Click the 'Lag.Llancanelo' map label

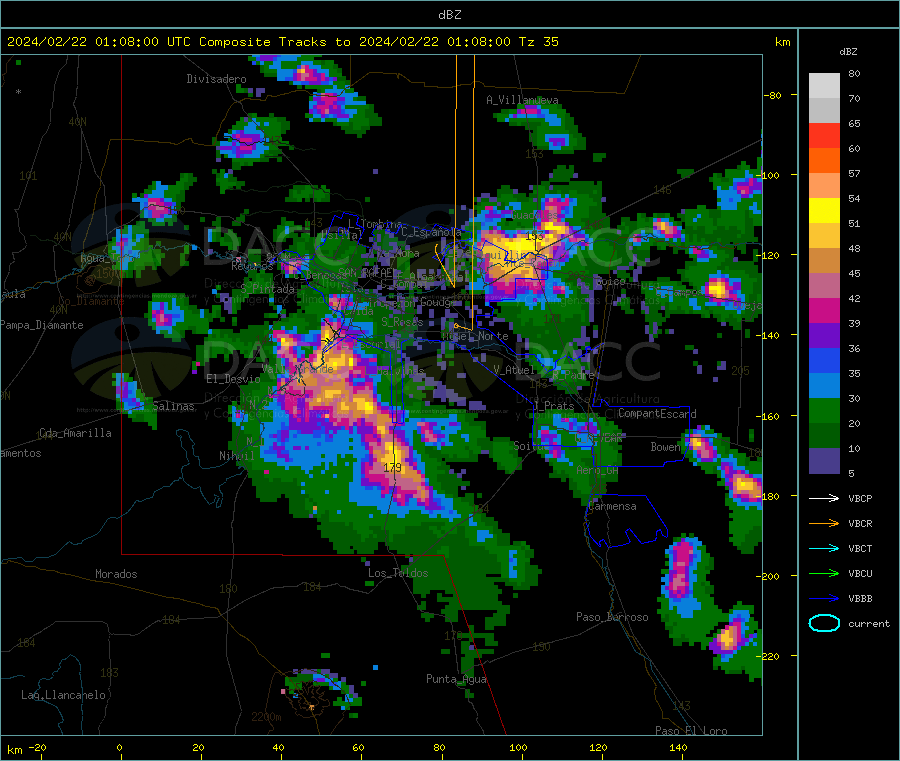coord(64,695)
